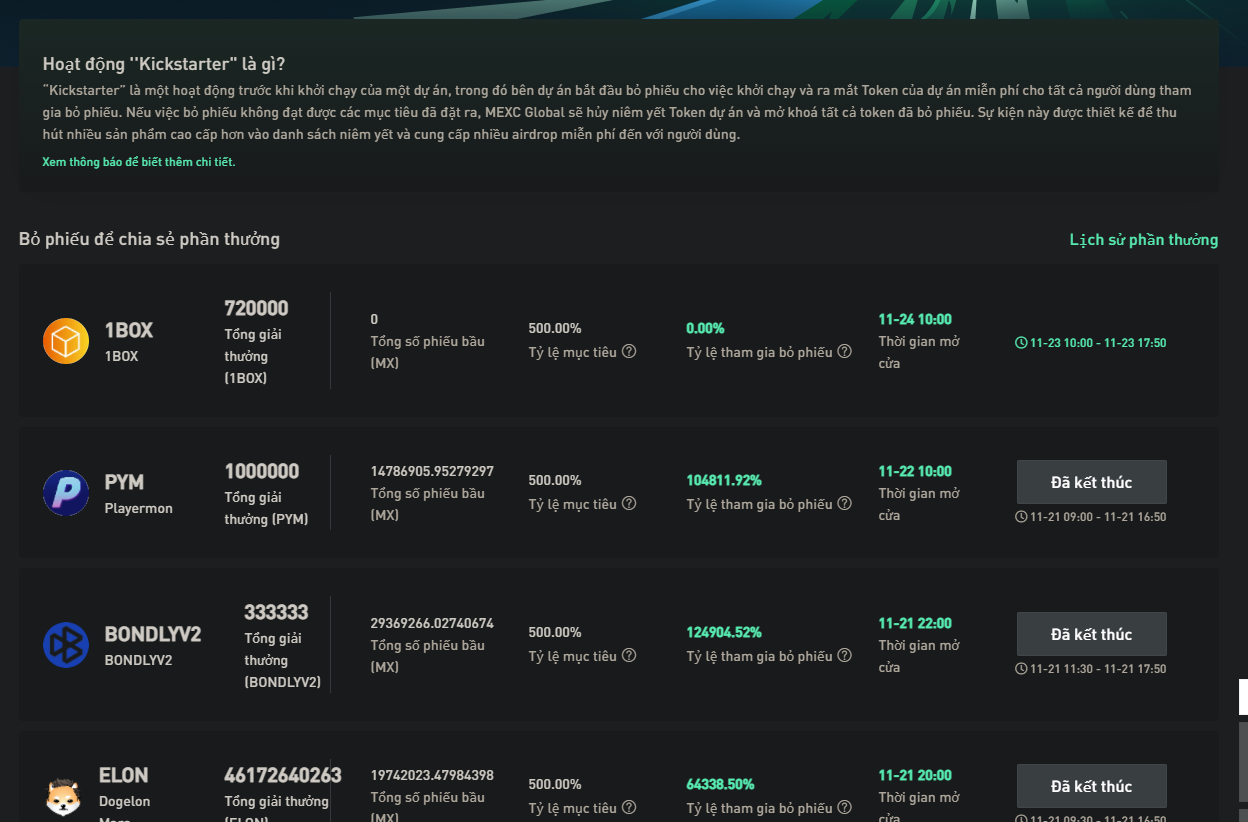Image resolution: width=1248 pixels, height=822 pixels.
Task: Click target ratio help icon in BONDLYV2 row
Action: pos(629,655)
